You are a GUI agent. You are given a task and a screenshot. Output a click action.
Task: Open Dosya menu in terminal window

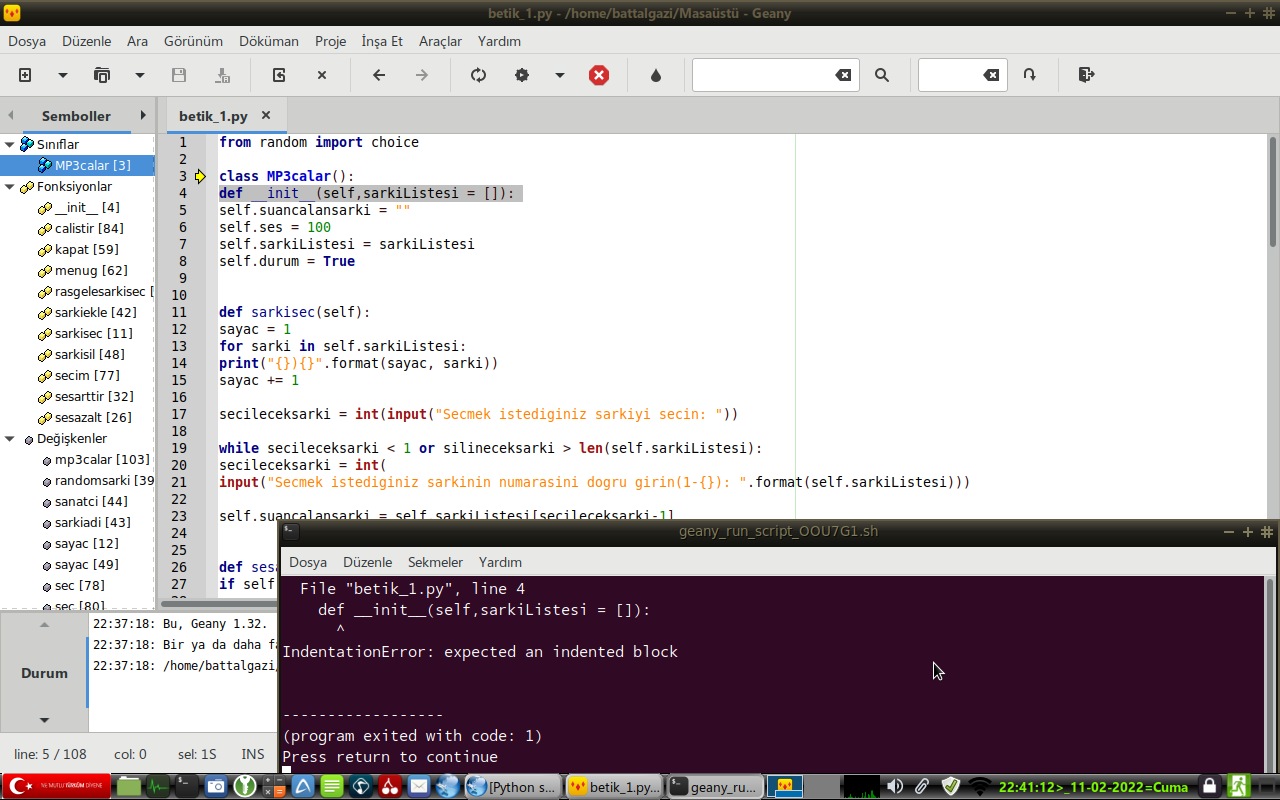[308, 562]
